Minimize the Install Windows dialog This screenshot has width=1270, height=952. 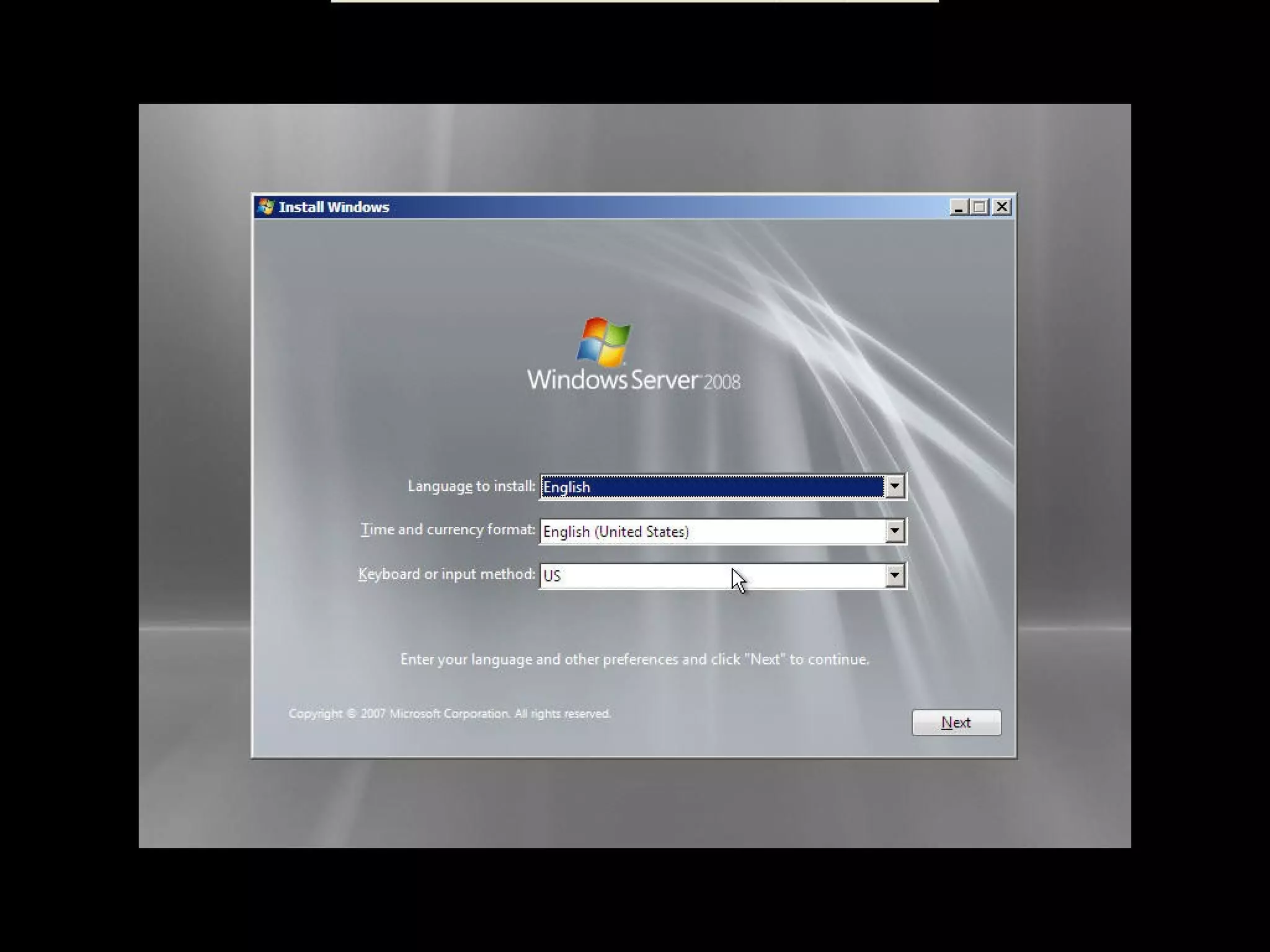tap(959, 207)
